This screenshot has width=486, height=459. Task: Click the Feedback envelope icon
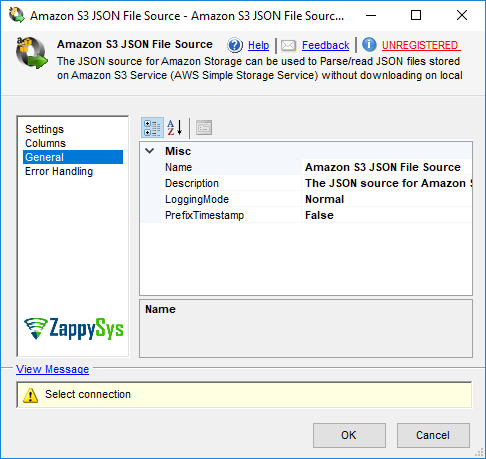289,45
